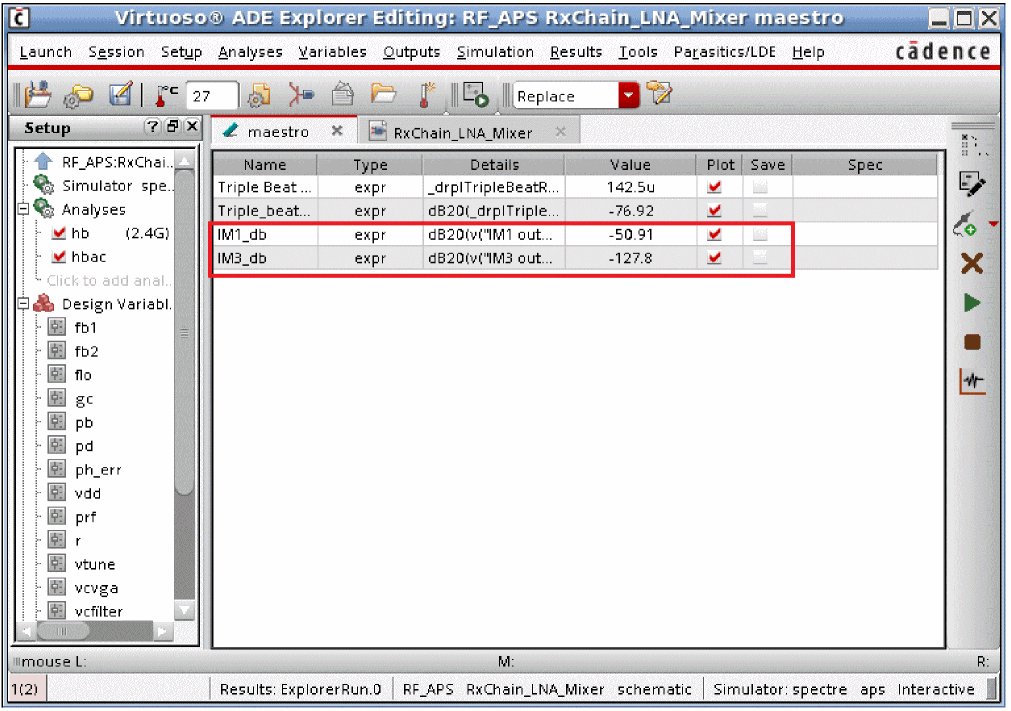Click the model libraries gear-document icon
The height and width of the screenshot is (711, 1011).
(259, 96)
